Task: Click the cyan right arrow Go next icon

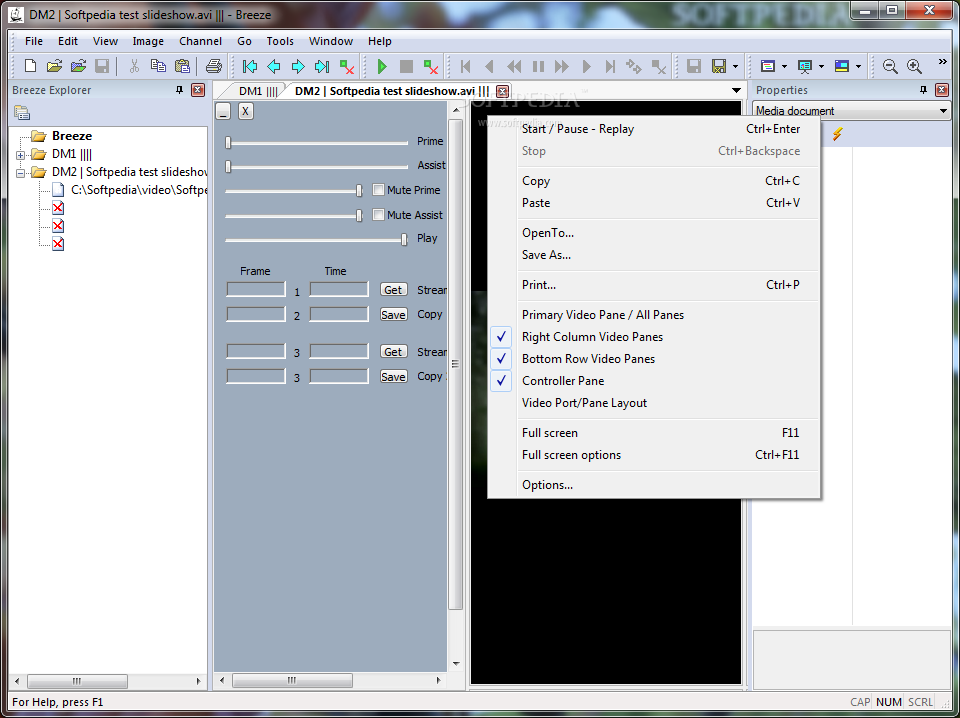Action: point(298,66)
